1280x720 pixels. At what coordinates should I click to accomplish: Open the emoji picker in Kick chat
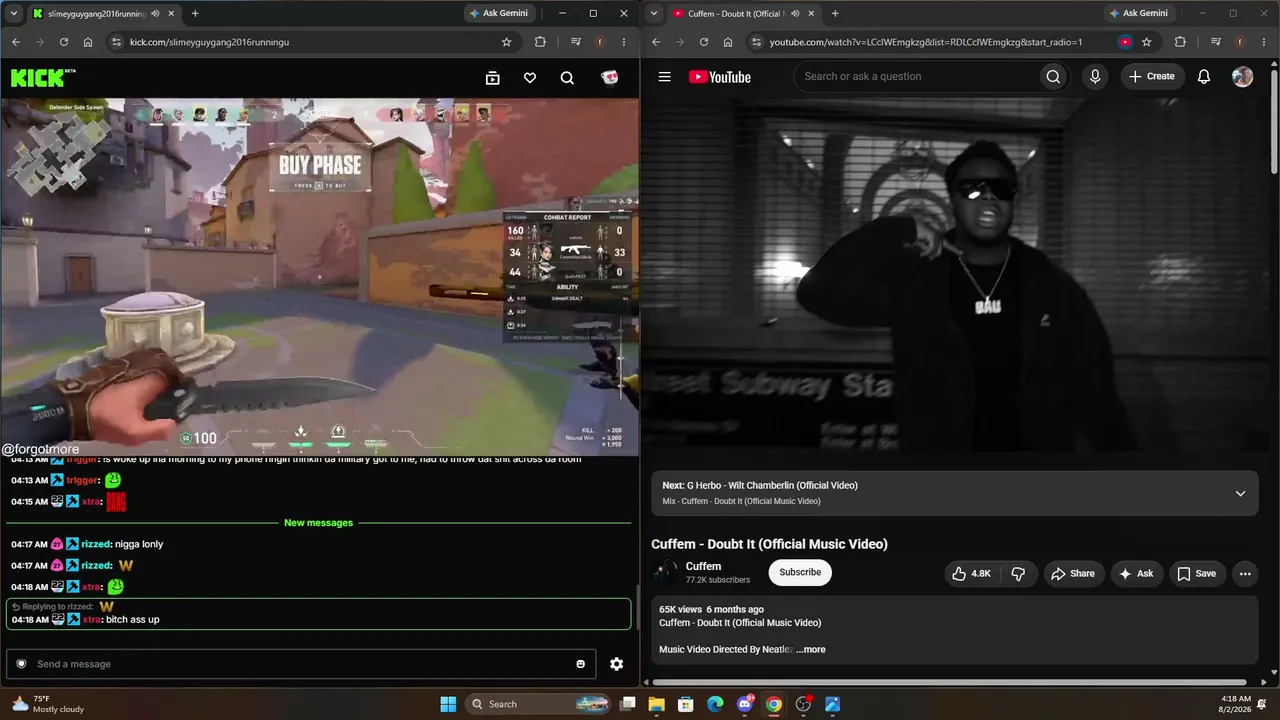(580, 664)
